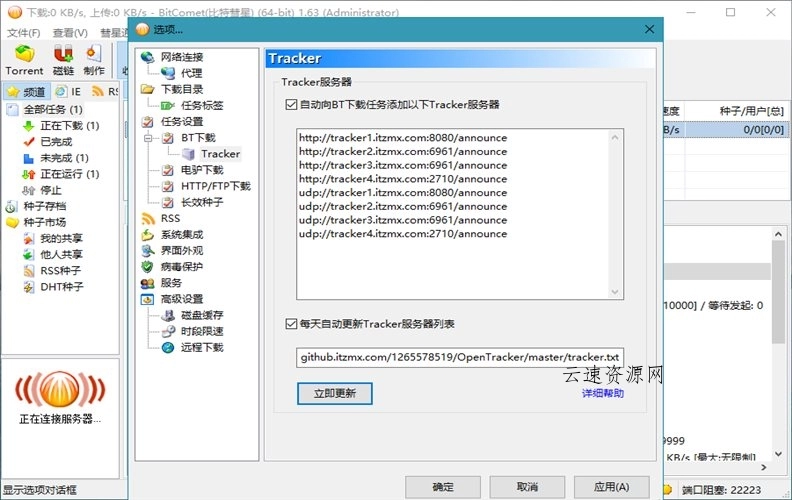
Task: Click green downloading arrow icon in sidebar
Action: tap(29, 126)
